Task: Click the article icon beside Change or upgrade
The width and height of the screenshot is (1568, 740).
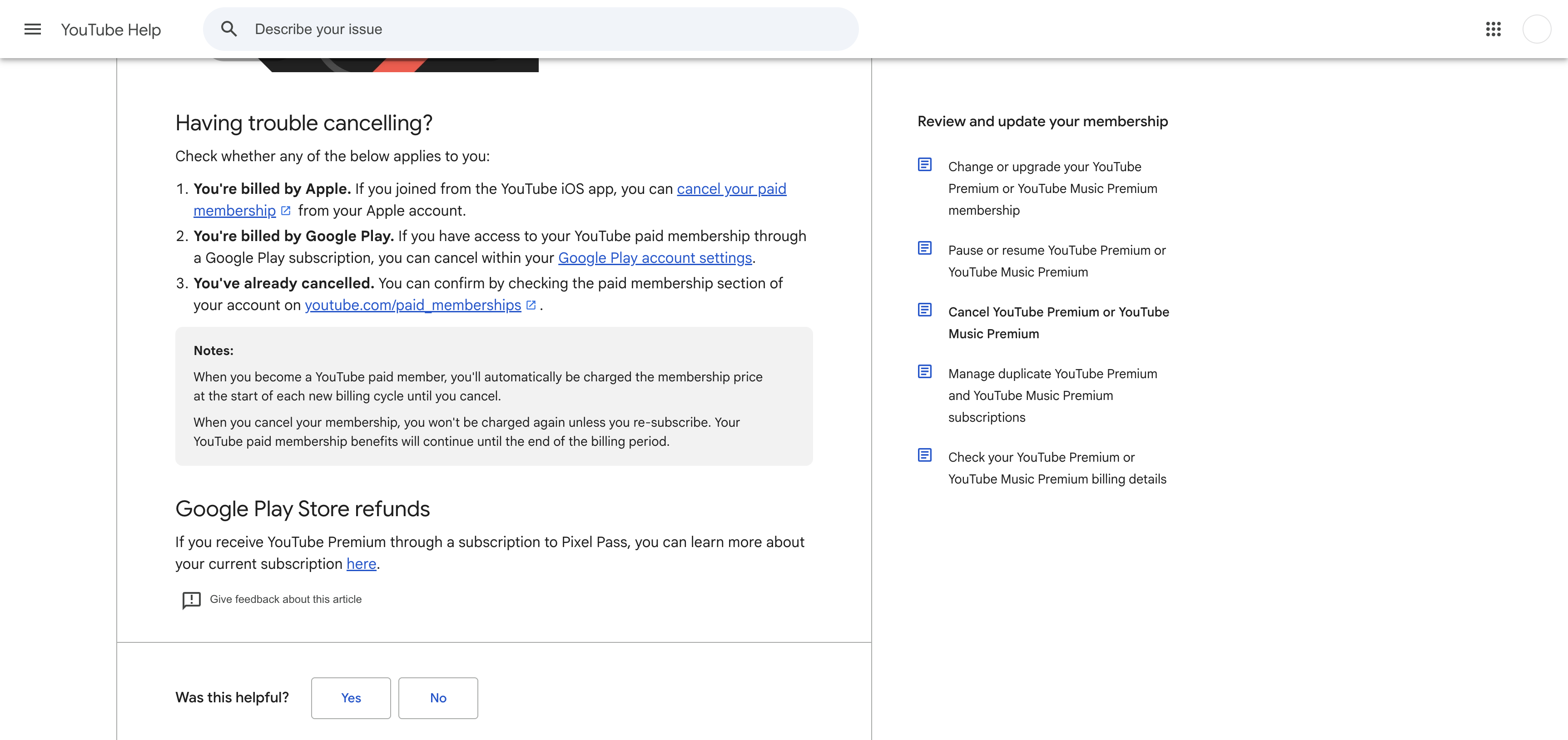Action: coord(925,165)
